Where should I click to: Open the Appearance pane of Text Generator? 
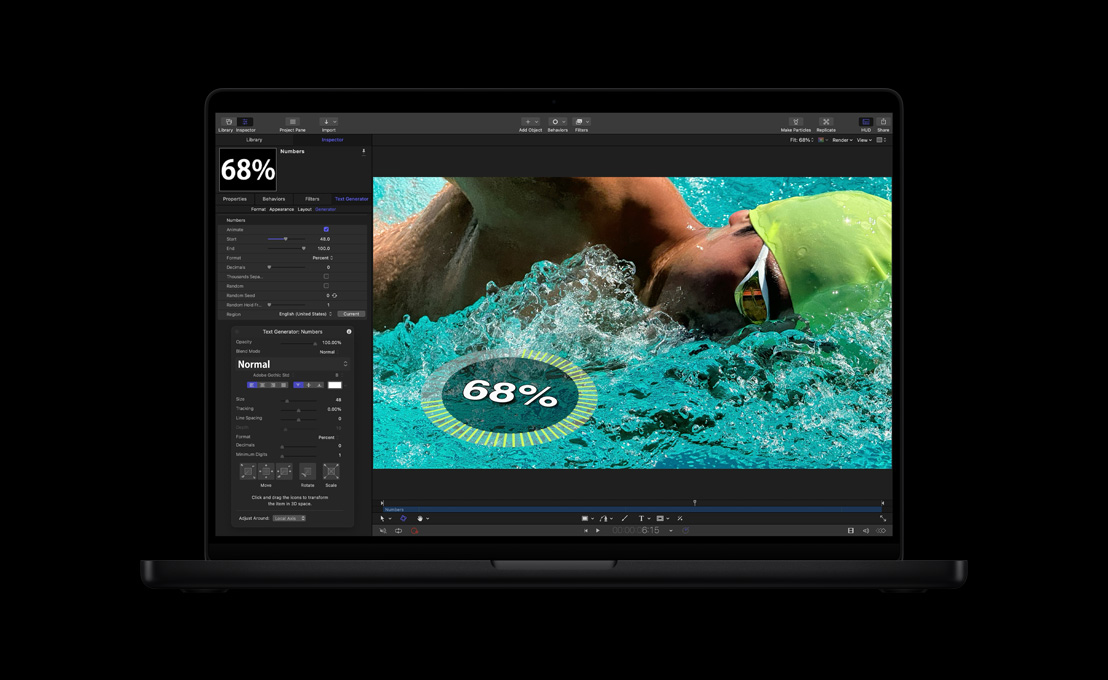point(280,210)
